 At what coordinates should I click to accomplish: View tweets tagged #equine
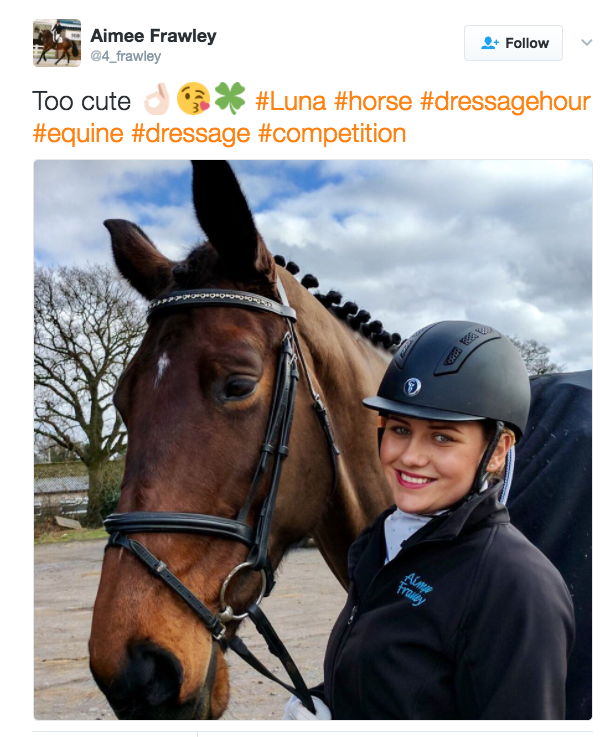[78, 133]
